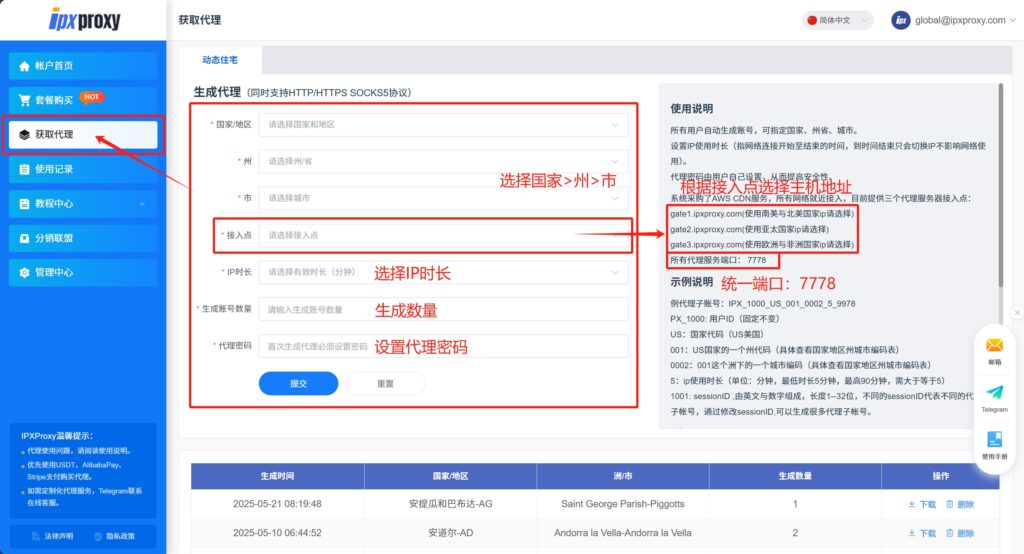Image resolution: width=1024 pixels, height=554 pixels.
Task: Click the 使用说明 panel scrollbar
Action: (1000, 185)
